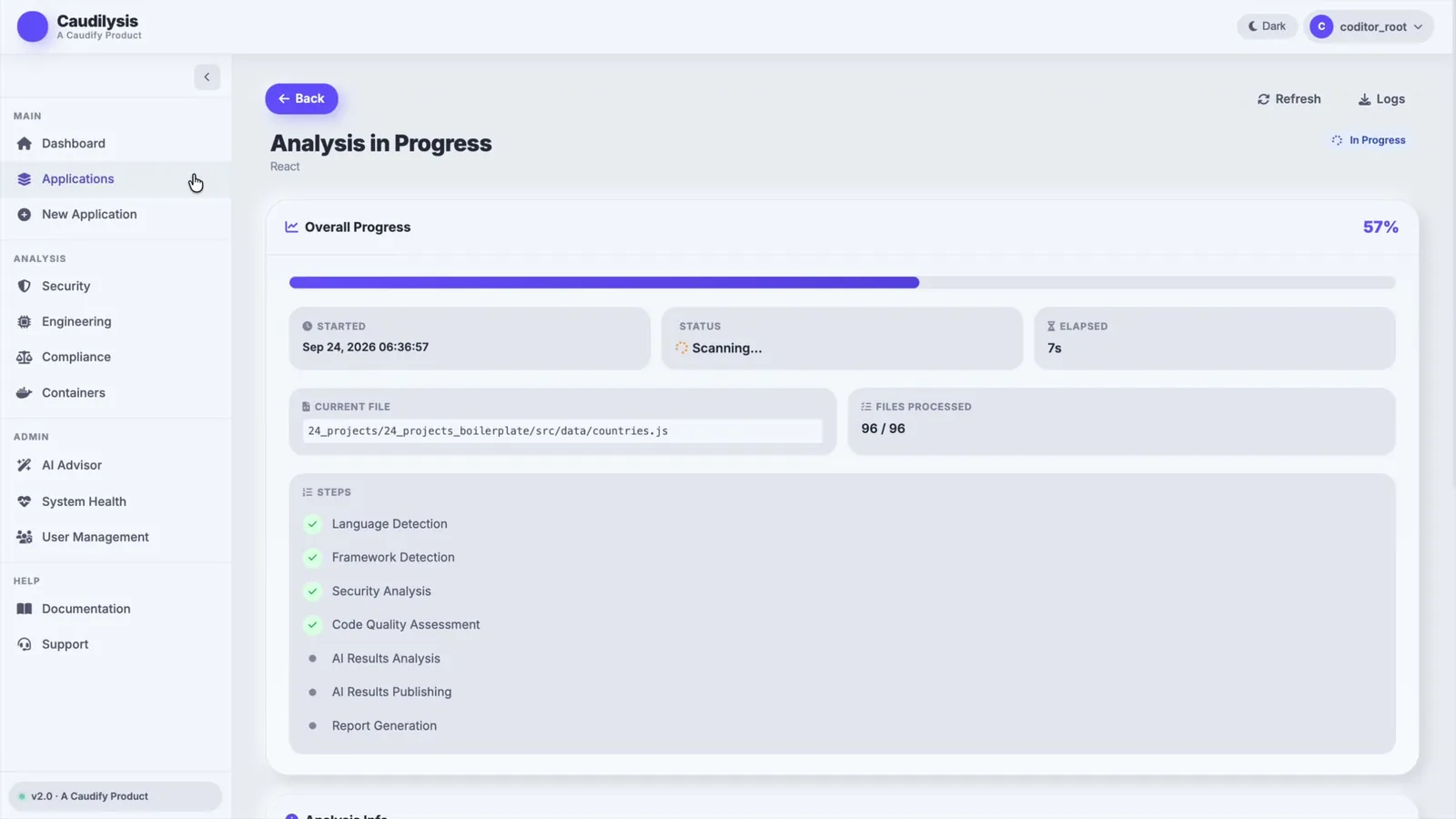Click the Support headset icon
The height and width of the screenshot is (819, 1456).
coord(25,644)
